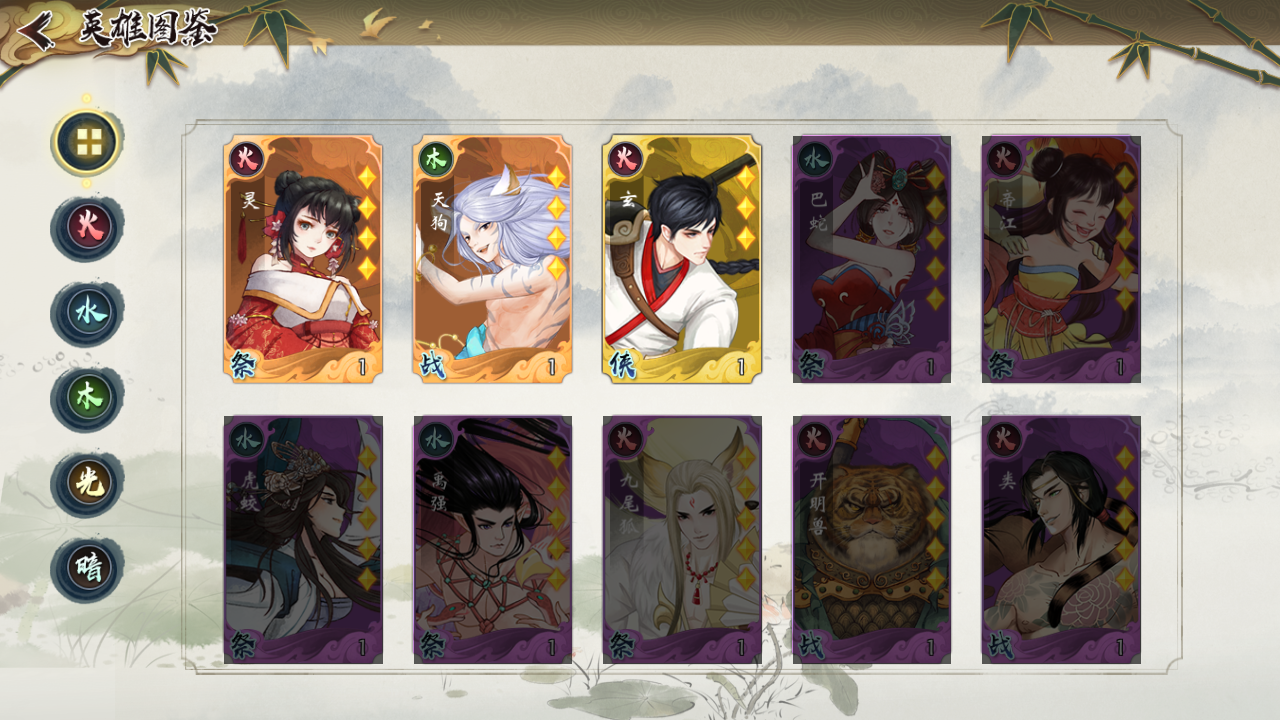Click the fire badge on 灵 card
Image resolution: width=1280 pixels, height=720 pixels.
246,158
